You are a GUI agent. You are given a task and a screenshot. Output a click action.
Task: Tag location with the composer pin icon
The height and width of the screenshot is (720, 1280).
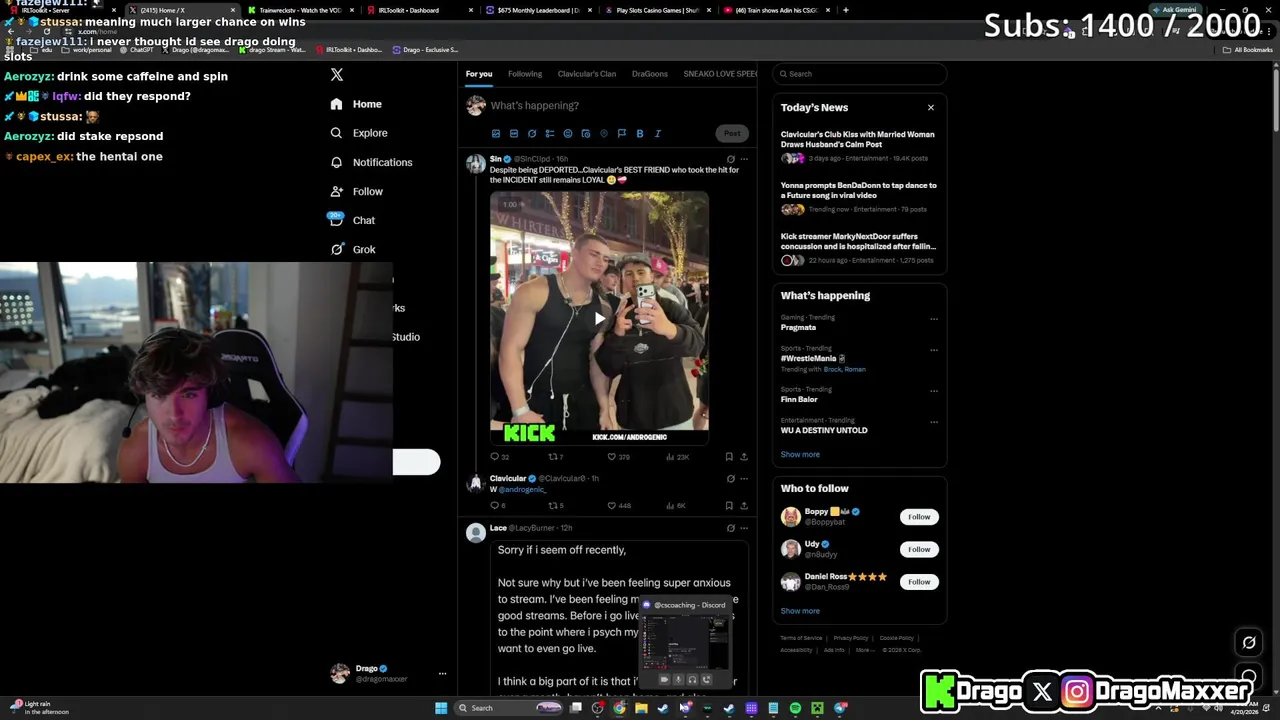pos(604,133)
